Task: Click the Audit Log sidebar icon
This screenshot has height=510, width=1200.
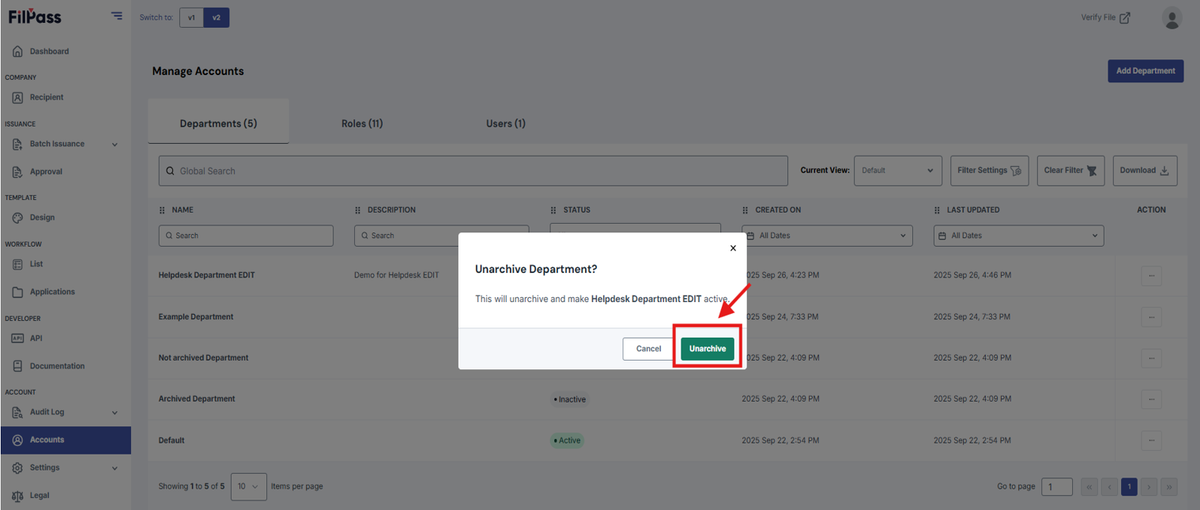Action: (x=18, y=412)
